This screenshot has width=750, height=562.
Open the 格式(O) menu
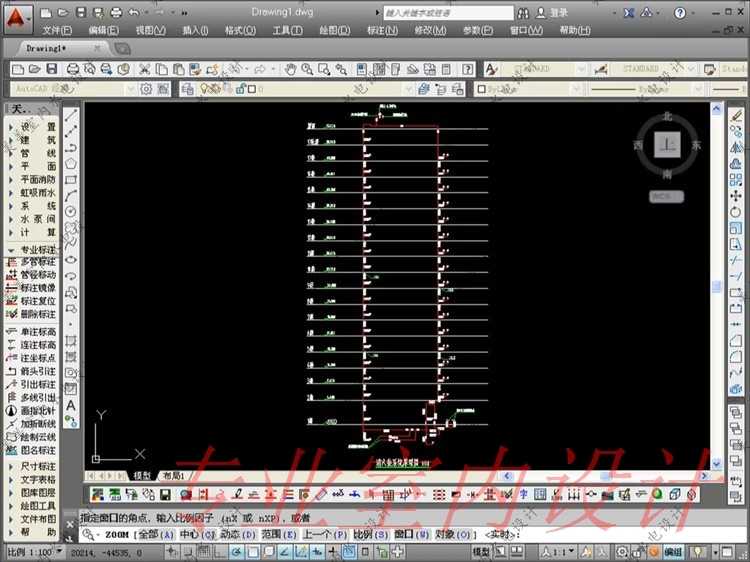coord(240,30)
